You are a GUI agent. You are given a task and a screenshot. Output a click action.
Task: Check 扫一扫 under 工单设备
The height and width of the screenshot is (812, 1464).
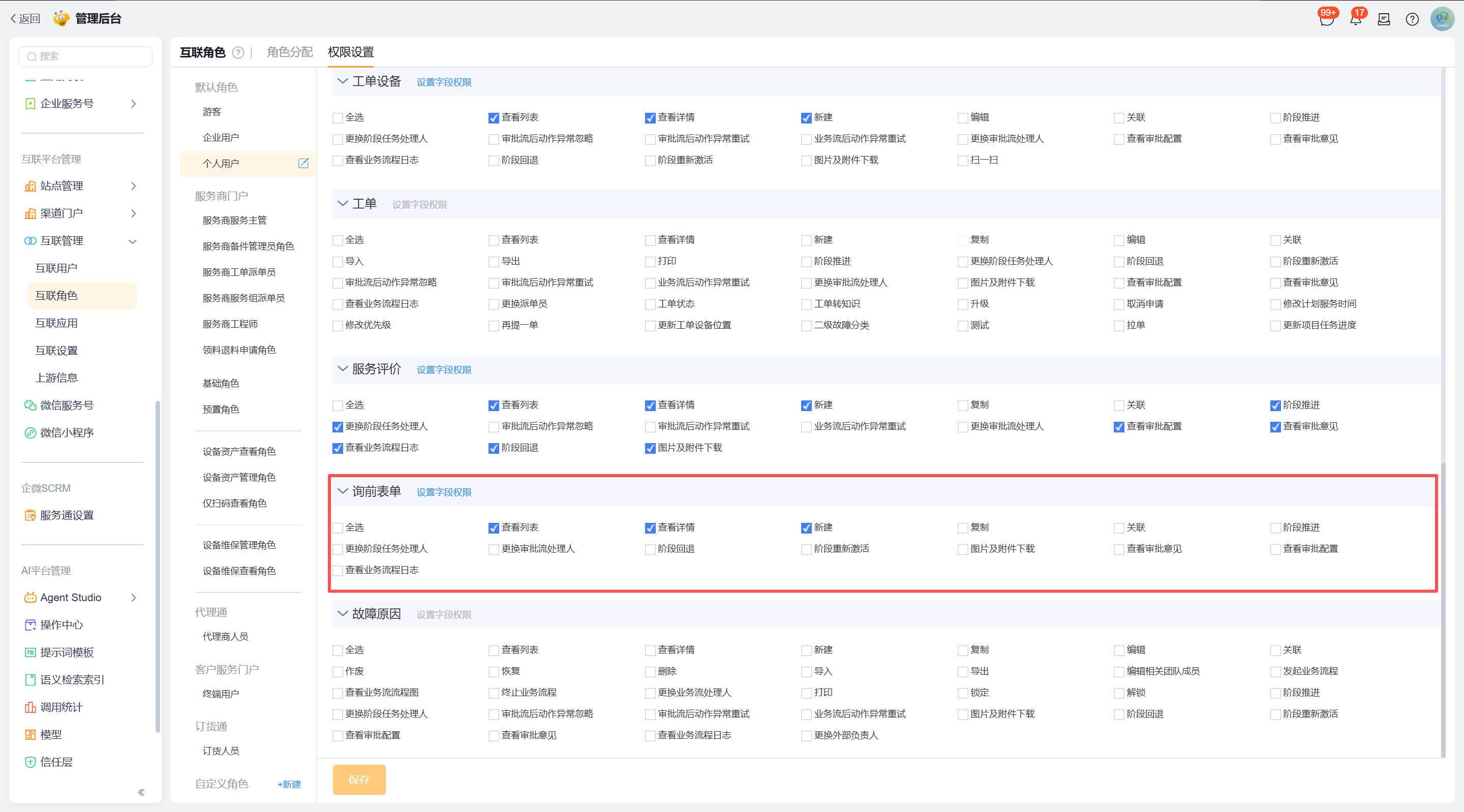[x=962, y=160]
